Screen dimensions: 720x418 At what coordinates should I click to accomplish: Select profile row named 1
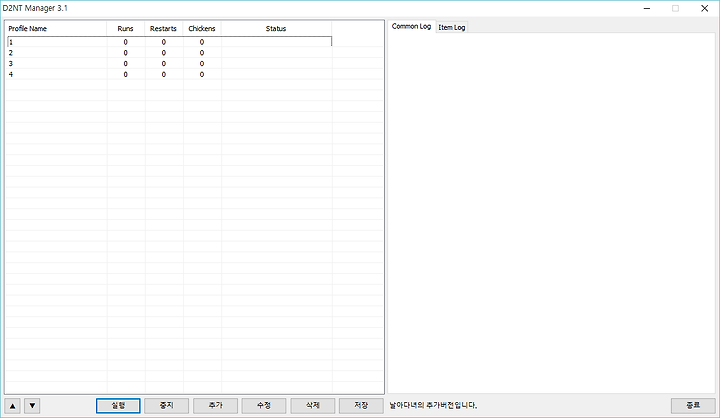pyautogui.click(x=169, y=42)
